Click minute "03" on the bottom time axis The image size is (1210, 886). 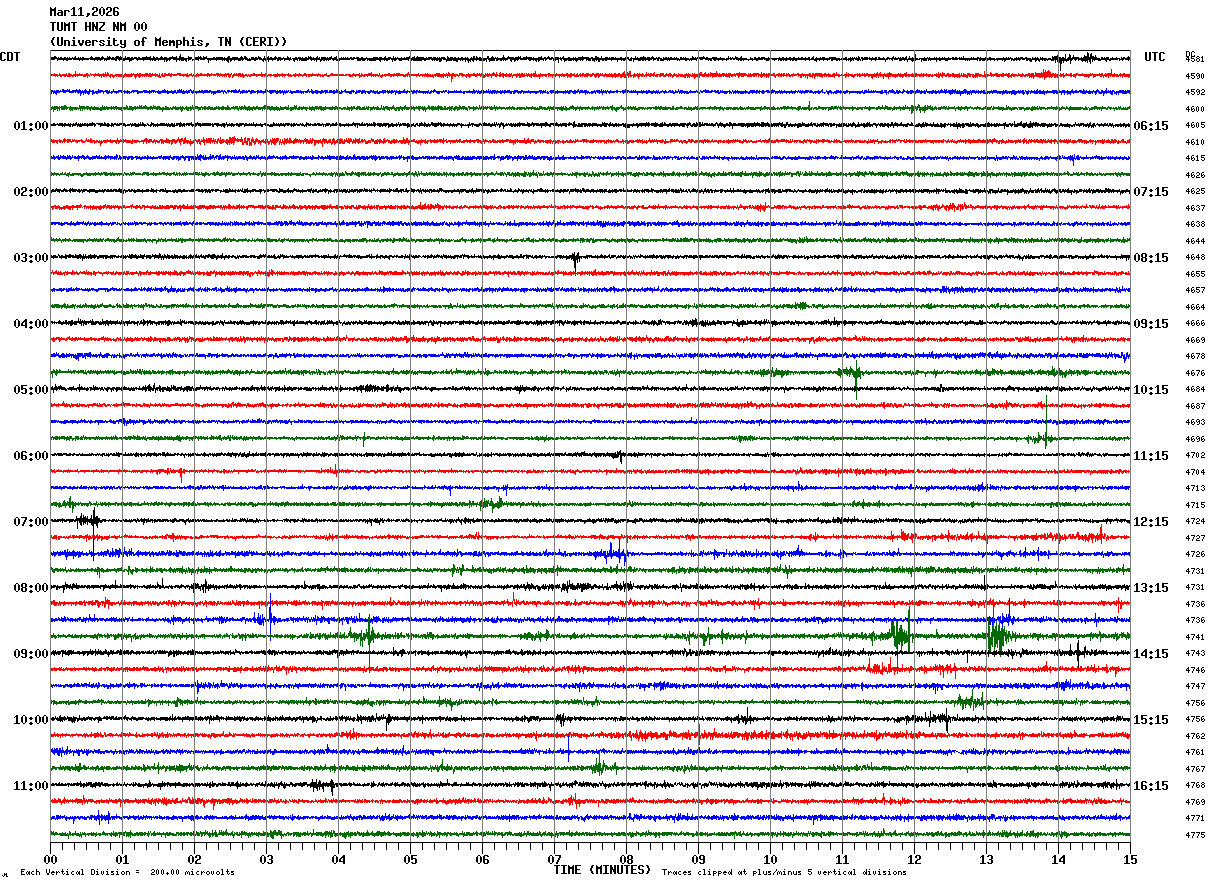(x=266, y=859)
